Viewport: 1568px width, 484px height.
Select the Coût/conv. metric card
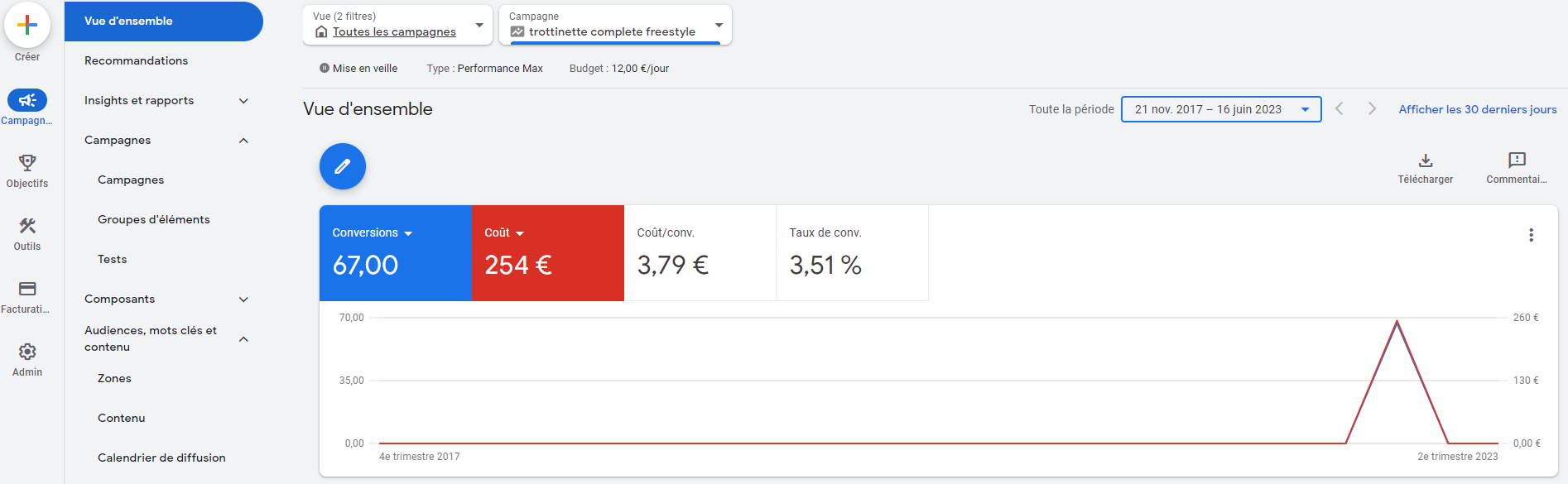pos(700,253)
